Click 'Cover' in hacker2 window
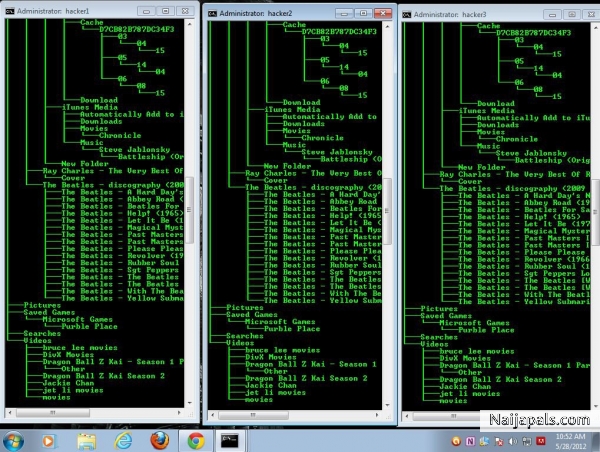This screenshot has width=600, height=452. pos(276,180)
